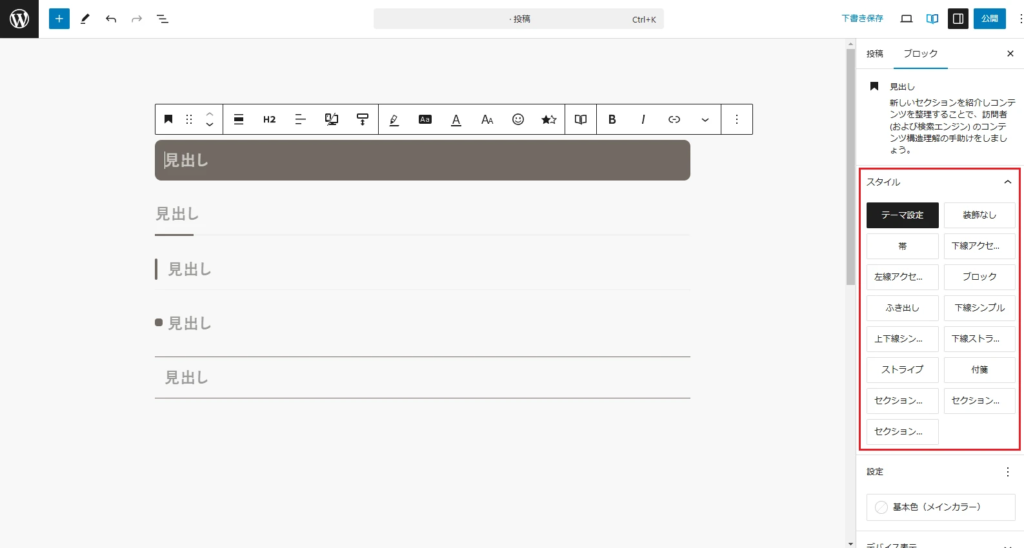Select the 装飾なし style option
Screen dimensions: 1024x548
click(979, 215)
